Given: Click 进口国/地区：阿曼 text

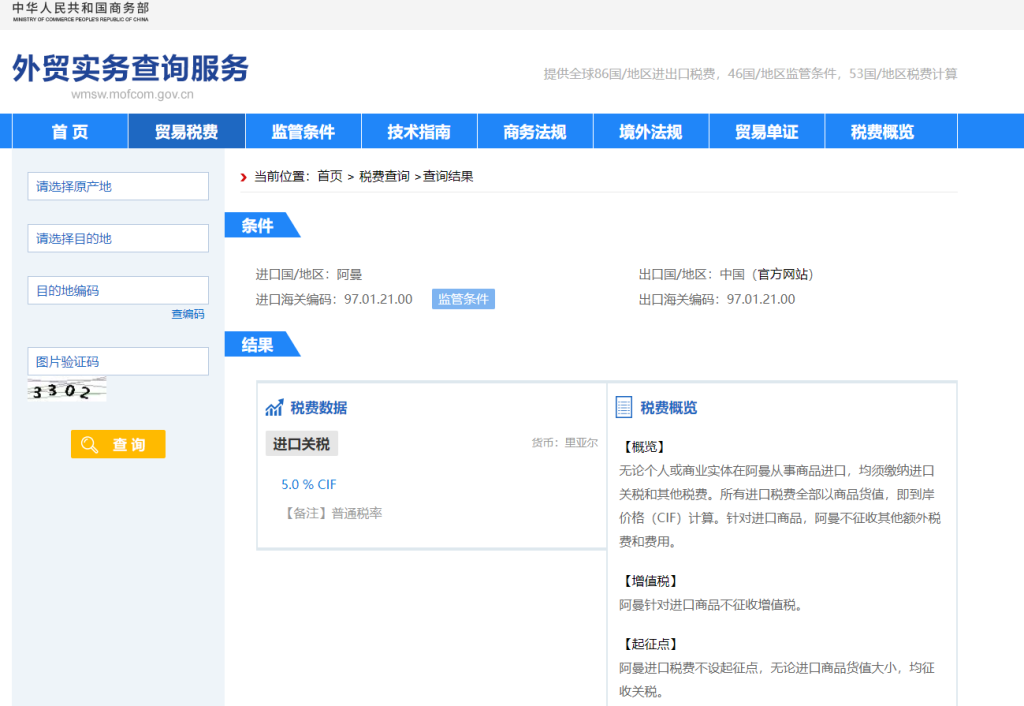Looking at the screenshot, I should pos(309,274).
